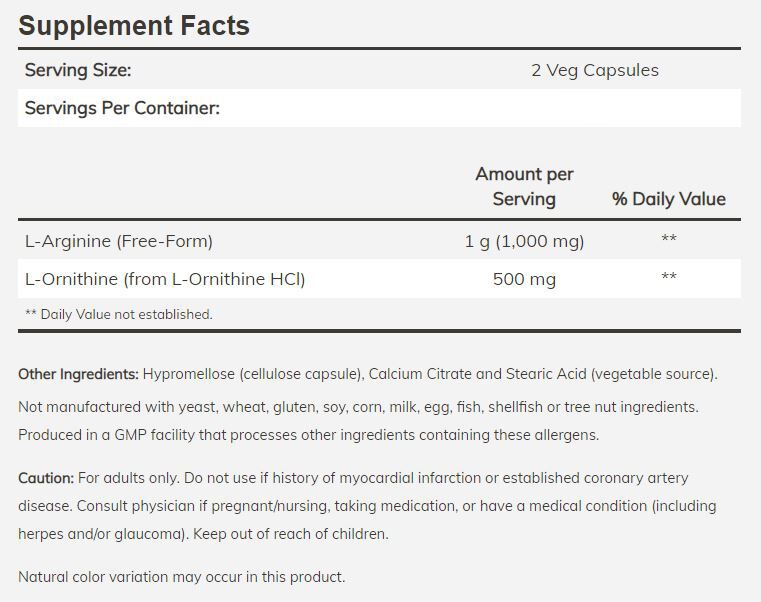Click the % Daily Value column header
761x602 pixels.
coord(668,199)
